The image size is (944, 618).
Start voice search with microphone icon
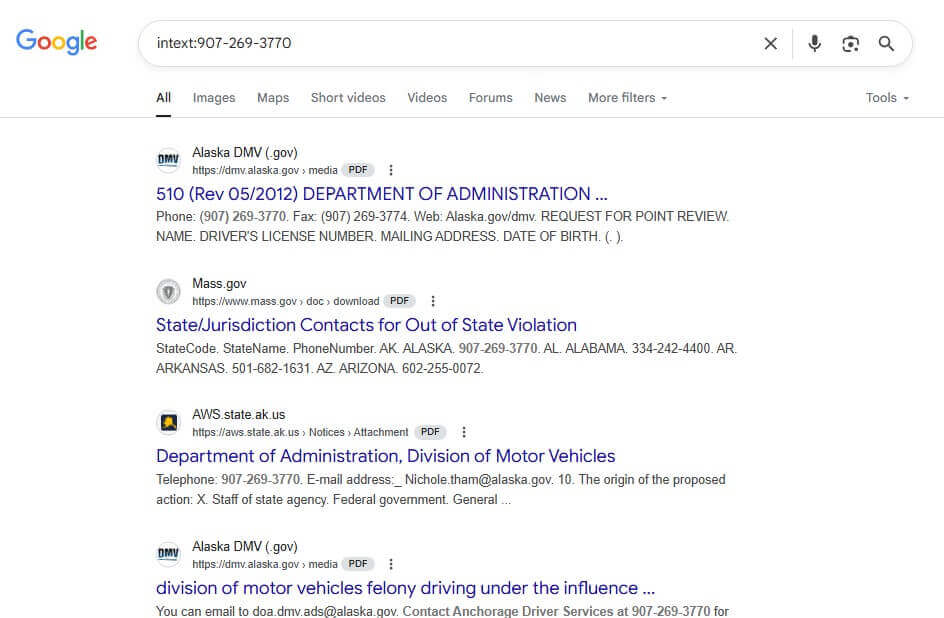(x=815, y=43)
